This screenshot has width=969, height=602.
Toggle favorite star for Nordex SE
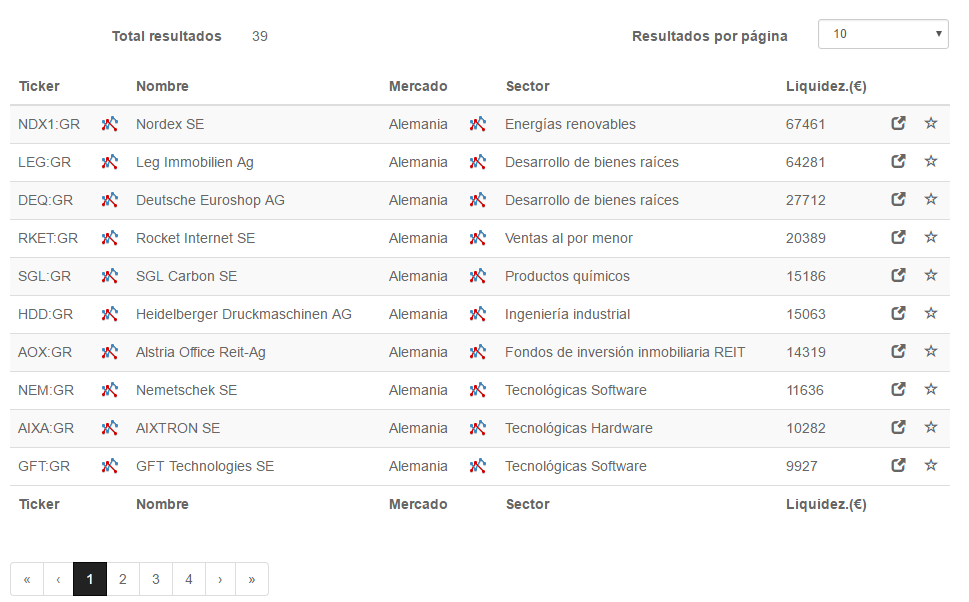click(931, 124)
